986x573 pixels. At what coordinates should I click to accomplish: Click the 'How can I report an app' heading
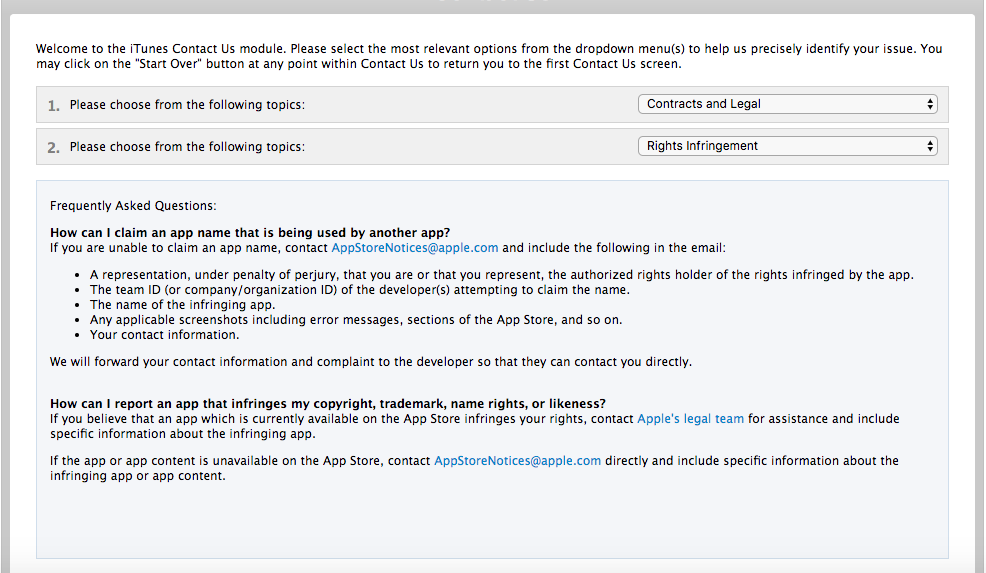[x=328, y=404]
